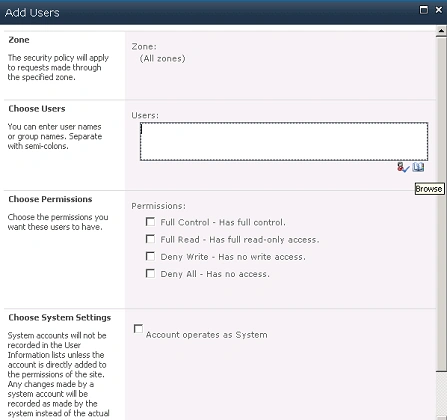The height and width of the screenshot is (420, 447).
Task: Focus the Users text box
Action: 284,141
